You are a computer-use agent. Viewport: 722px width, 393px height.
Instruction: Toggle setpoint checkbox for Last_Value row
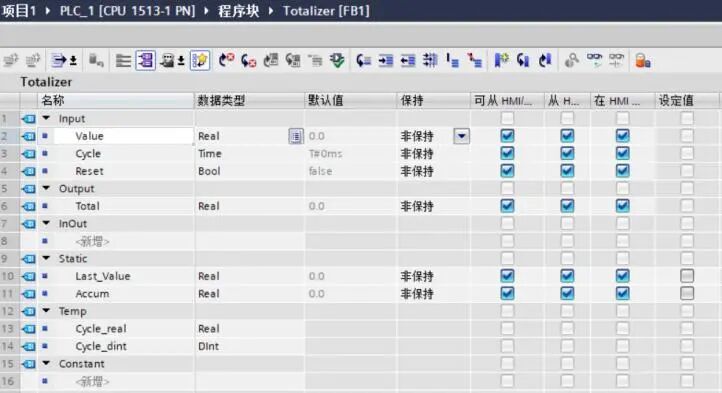click(x=687, y=276)
